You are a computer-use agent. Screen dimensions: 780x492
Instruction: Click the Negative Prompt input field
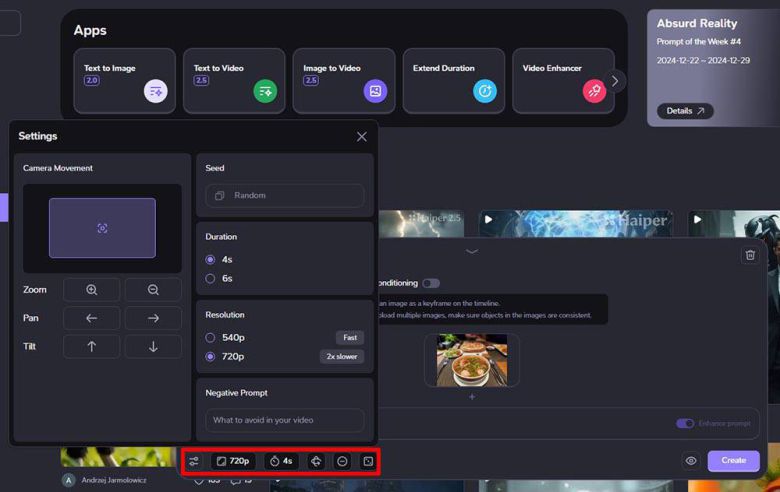click(285, 420)
